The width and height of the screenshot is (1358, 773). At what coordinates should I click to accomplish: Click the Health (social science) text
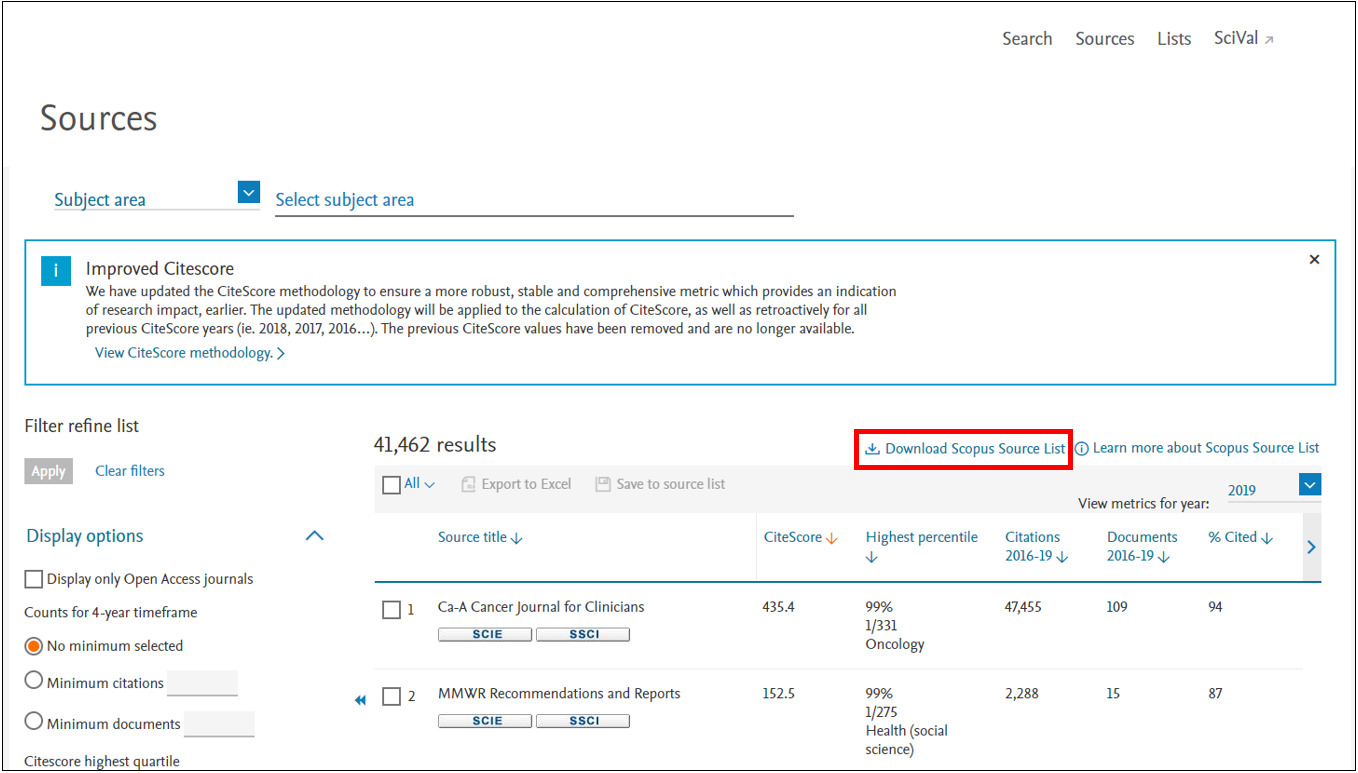point(907,740)
